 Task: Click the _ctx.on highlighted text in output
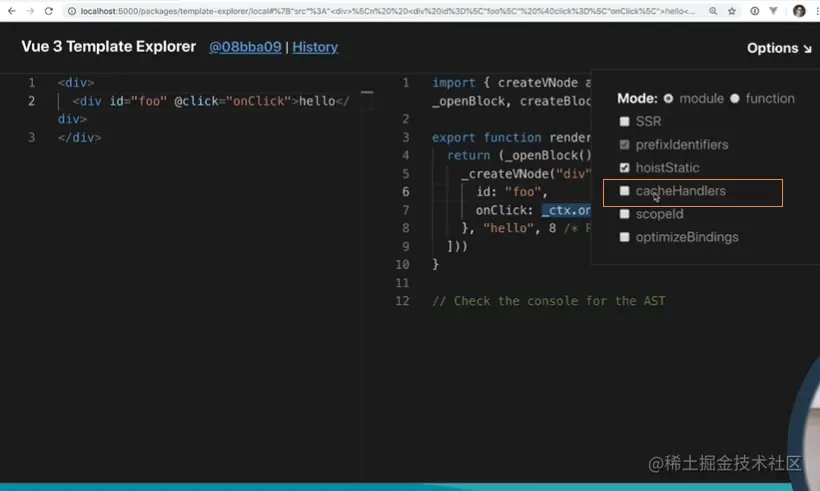pyautogui.click(x=566, y=210)
